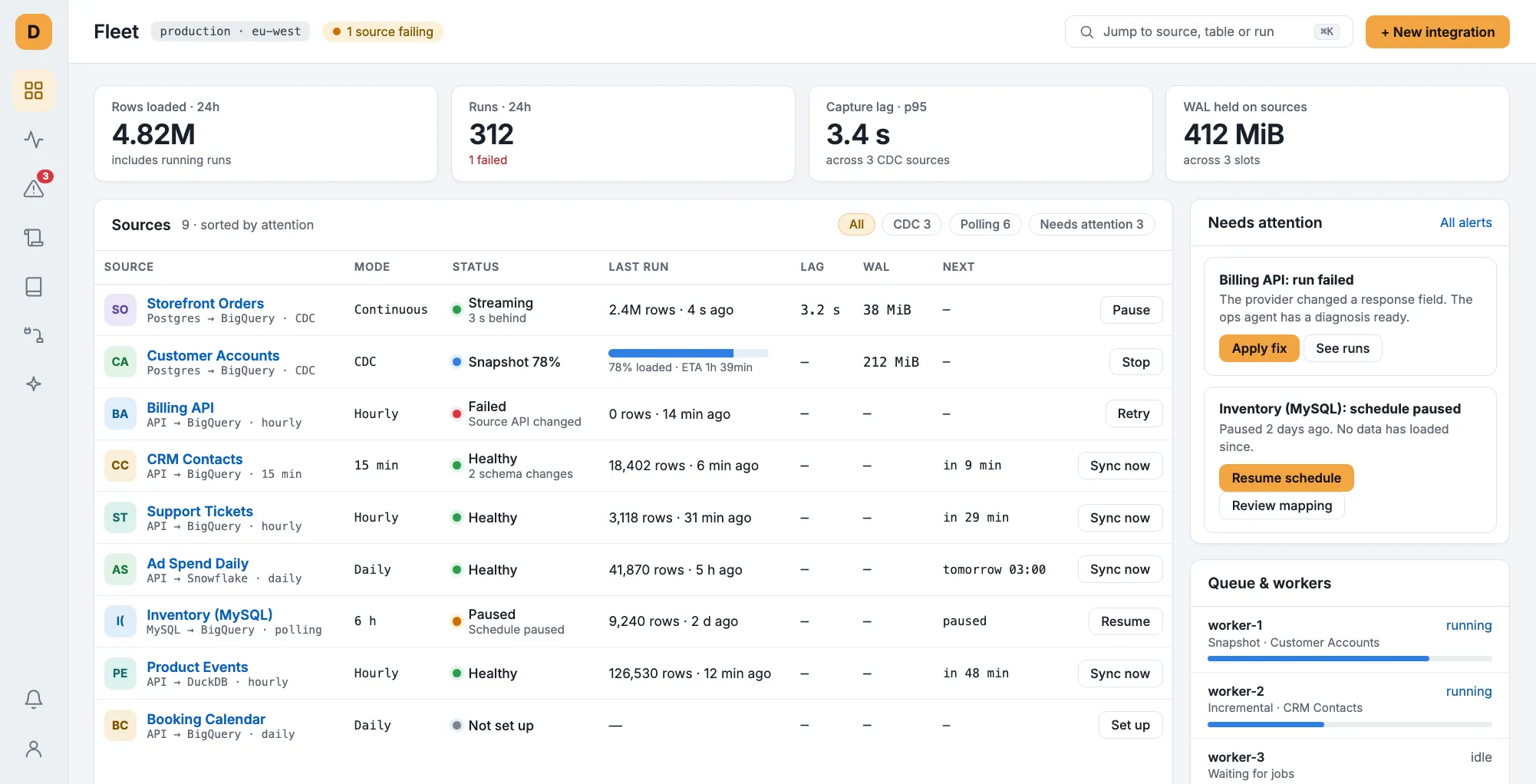Image resolution: width=1536 pixels, height=784 pixels.
Task: Click the Customer Accounts snapshot progress bar
Action: (688, 353)
